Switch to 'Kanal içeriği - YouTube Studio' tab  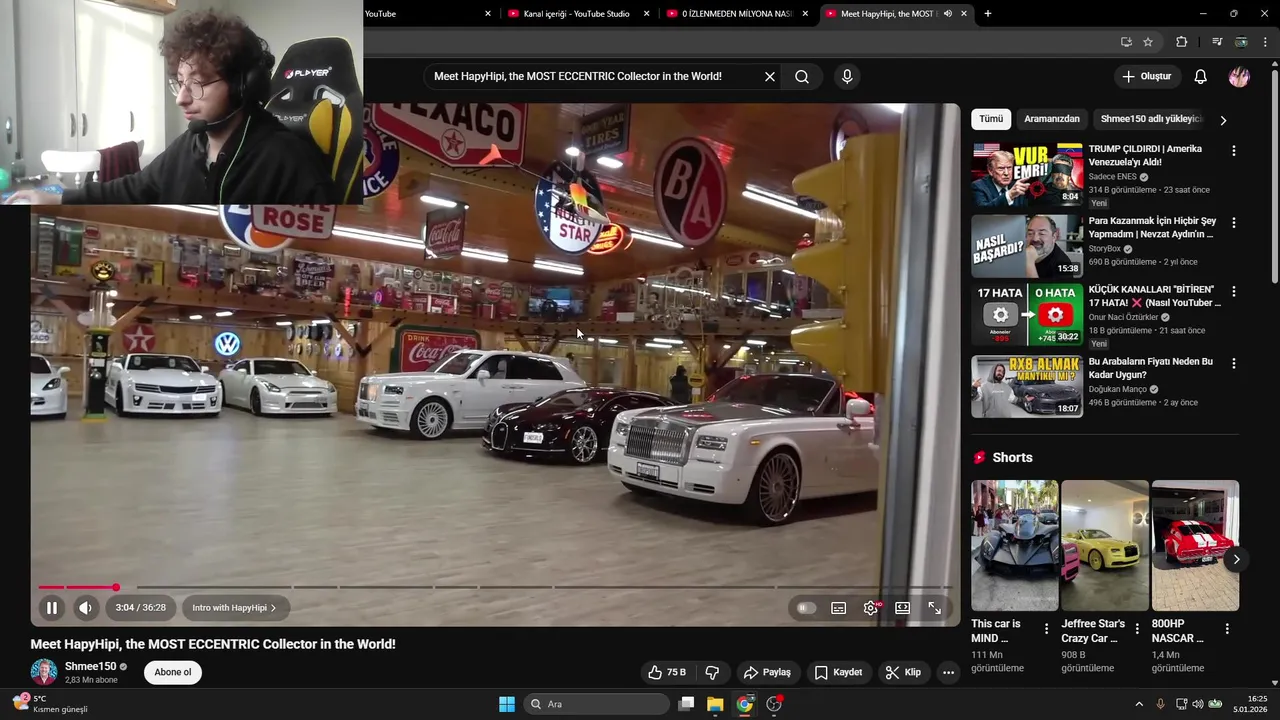tap(578, 14)
